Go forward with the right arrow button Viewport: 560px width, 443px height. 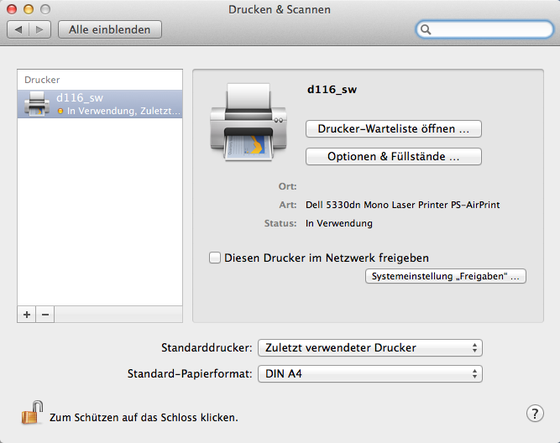(x=40, y=29)
